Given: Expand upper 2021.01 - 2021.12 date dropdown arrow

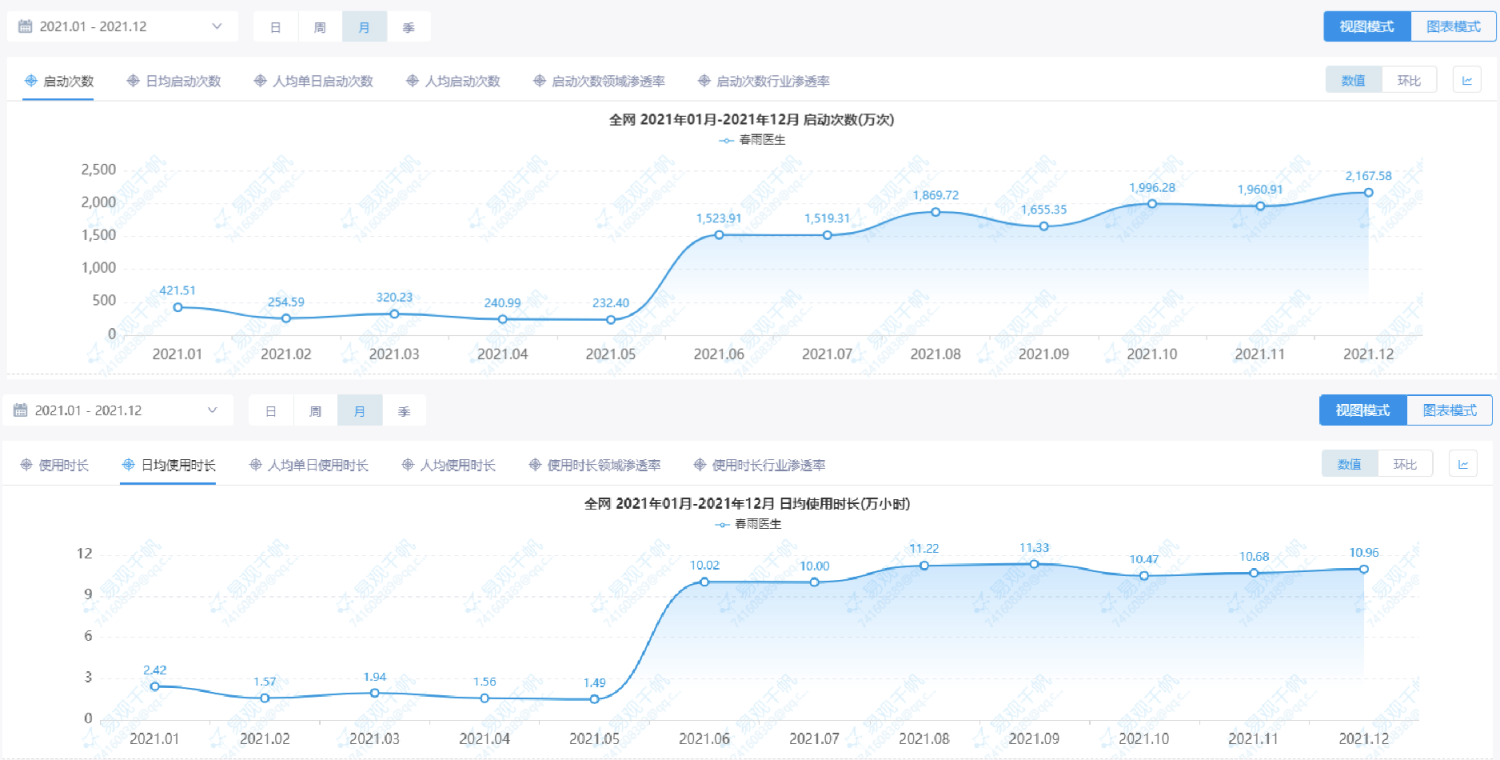Looking at the screenshot, I should click(x=217, y=27).
